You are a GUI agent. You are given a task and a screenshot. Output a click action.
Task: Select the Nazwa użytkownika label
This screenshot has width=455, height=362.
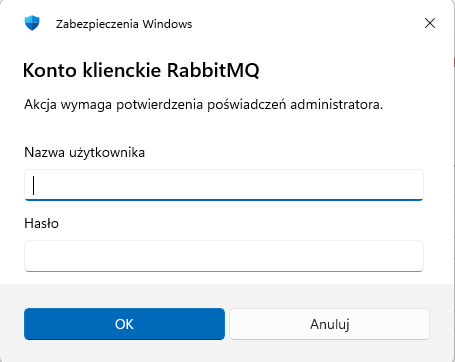[85, 152]
